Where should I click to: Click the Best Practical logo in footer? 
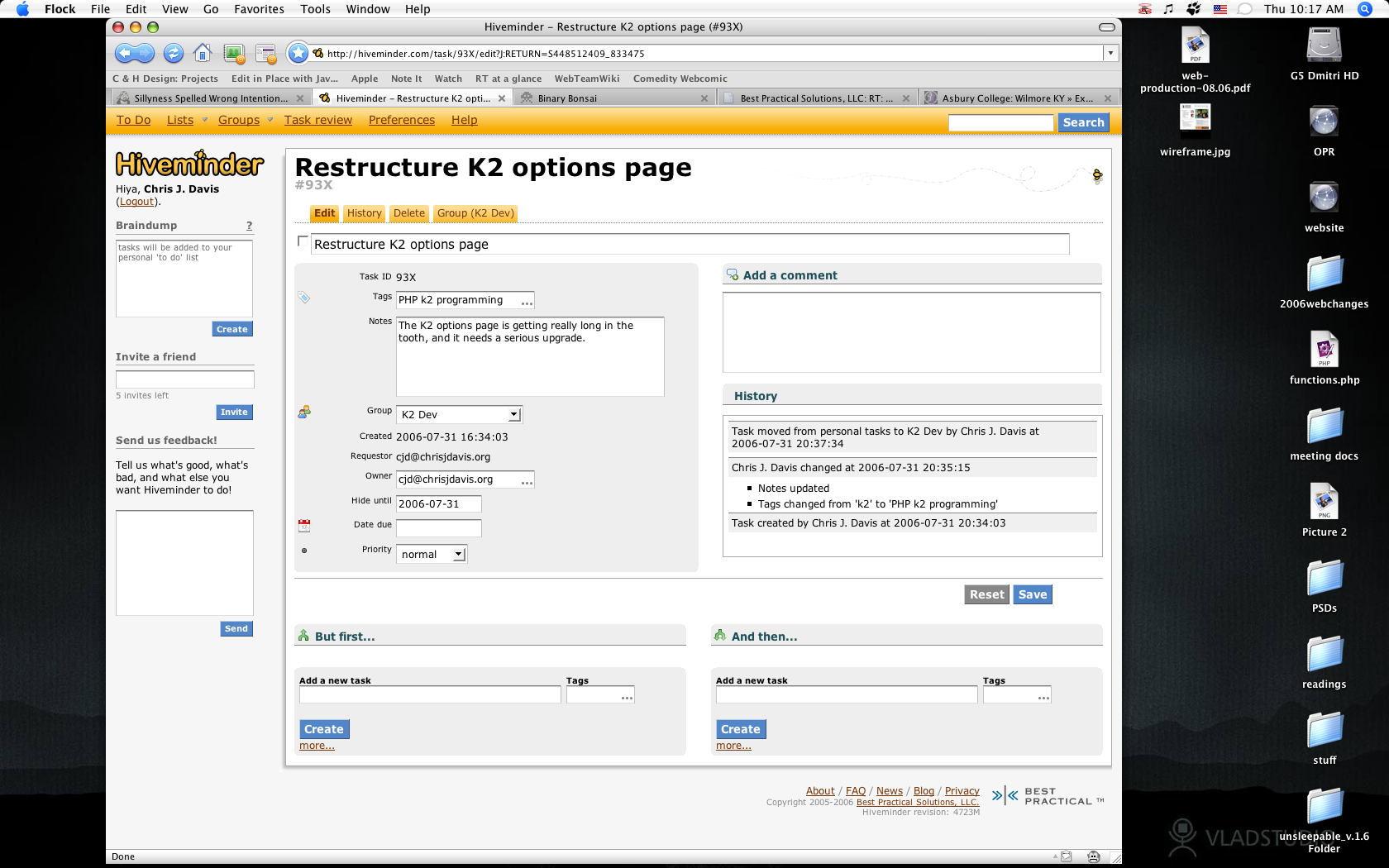(x=1048, y=796)
